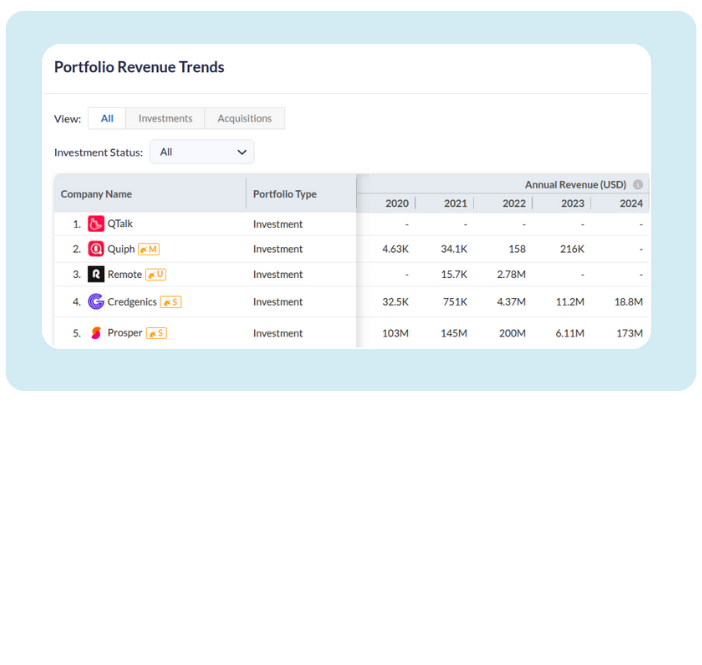The height and width of the screenshot is (665, 702).
Task: Select Prosper's 6.11M revenue cell
Action: 570,333
